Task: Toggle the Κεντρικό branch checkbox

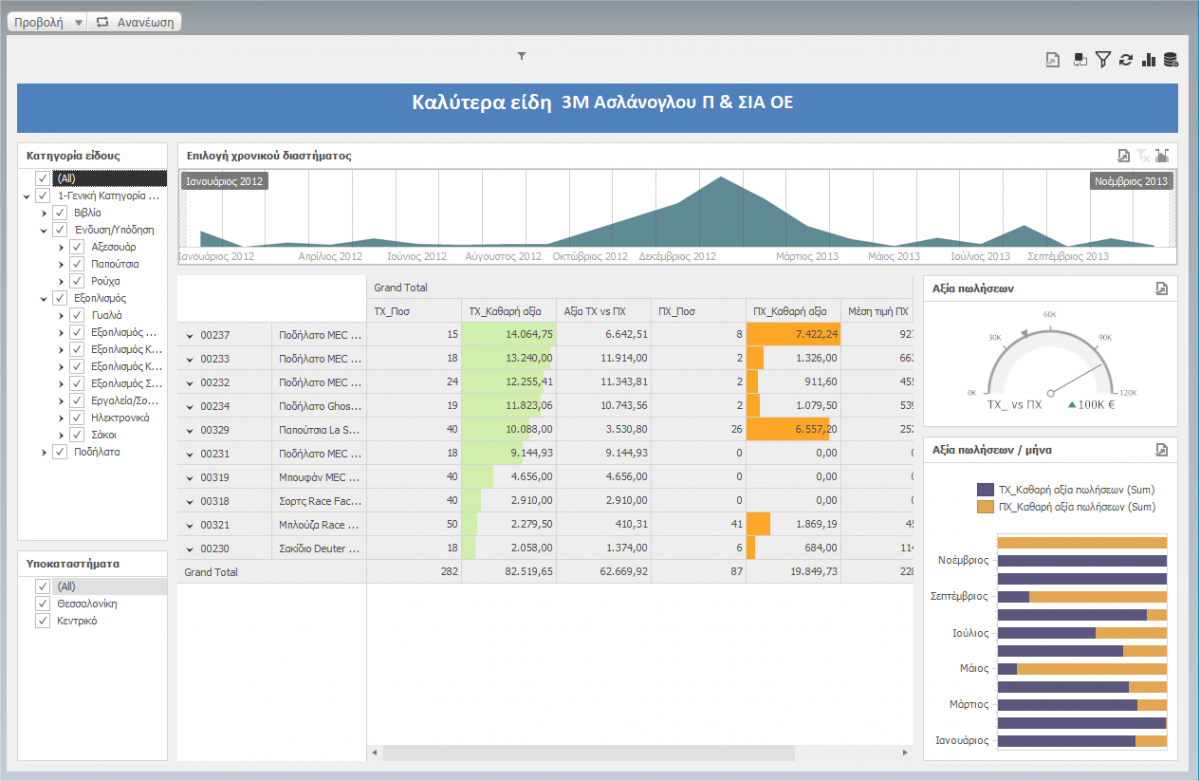Action: 42,621
